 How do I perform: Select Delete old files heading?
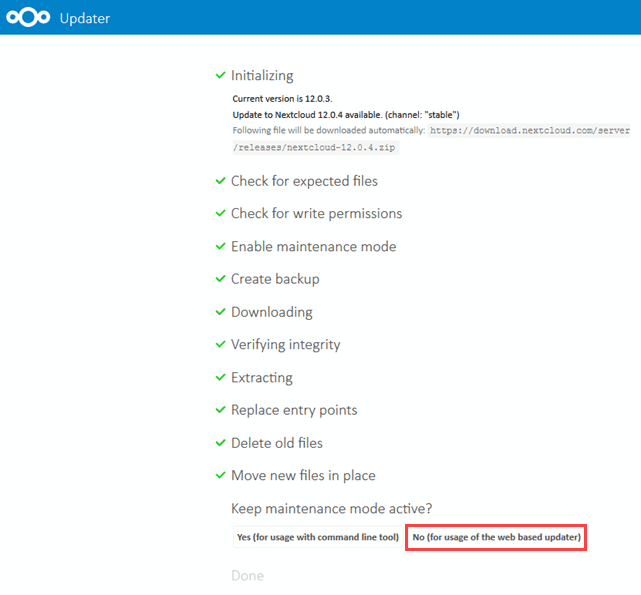tap(277, 443)
